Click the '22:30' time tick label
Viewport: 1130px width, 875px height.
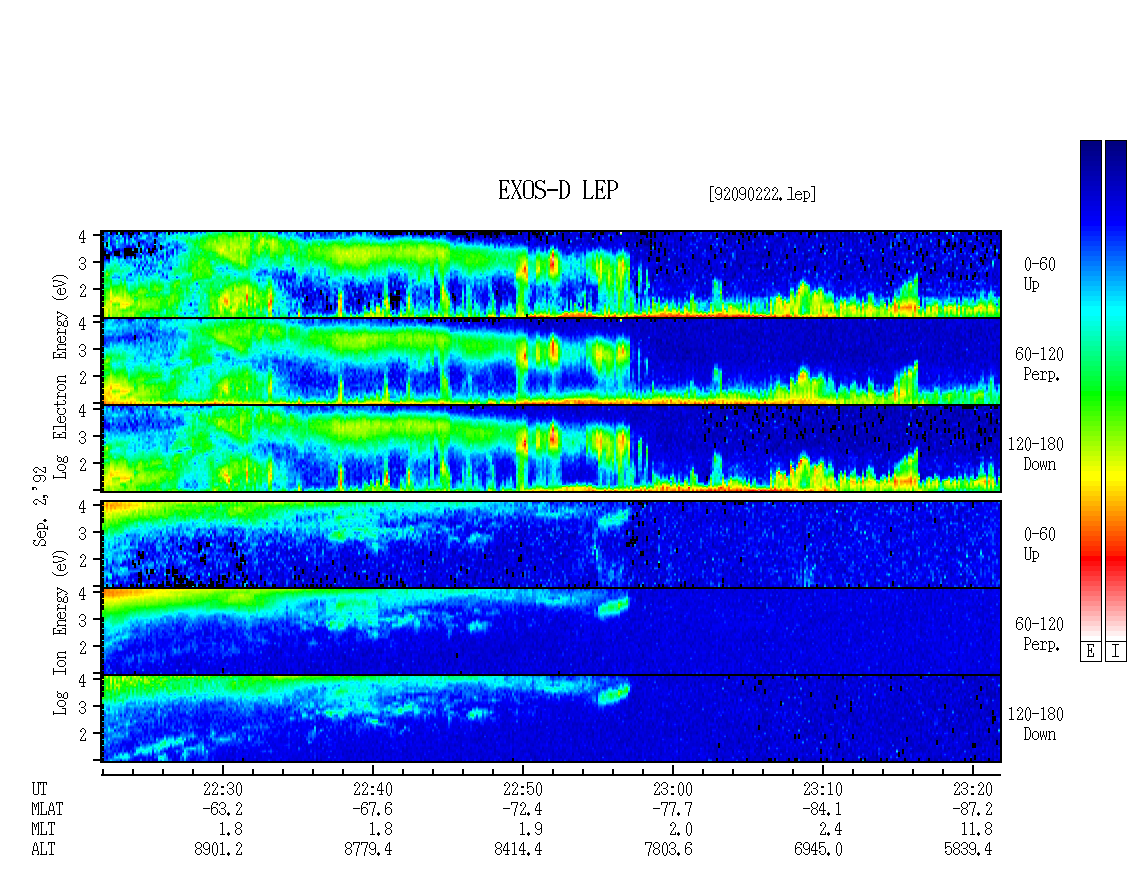[223, 789]
